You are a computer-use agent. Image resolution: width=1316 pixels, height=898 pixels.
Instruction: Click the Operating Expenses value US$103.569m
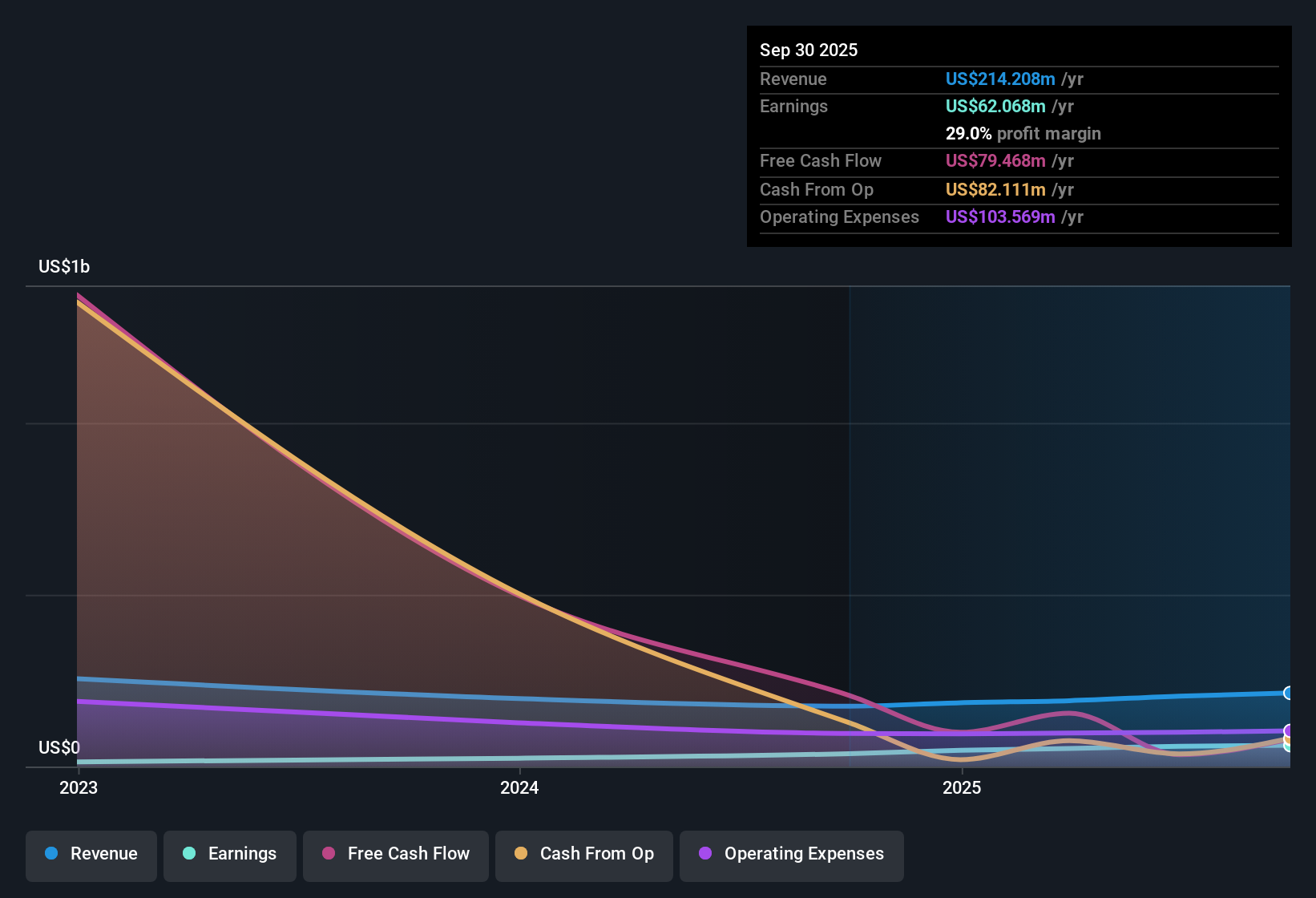(x=1000, y=216)
